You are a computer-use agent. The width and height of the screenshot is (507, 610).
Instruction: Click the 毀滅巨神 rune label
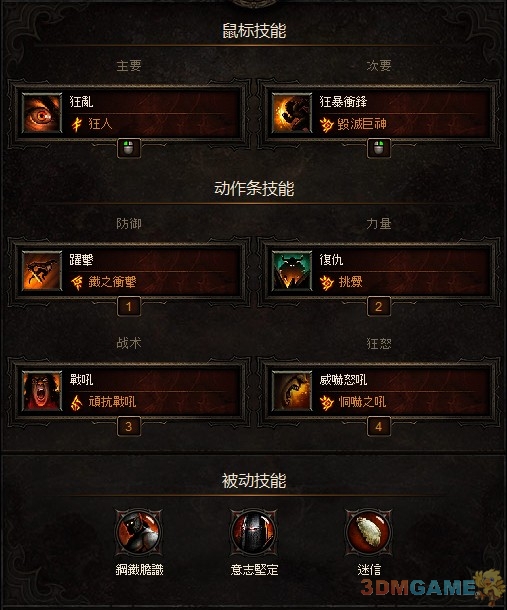tap(362, 124)
